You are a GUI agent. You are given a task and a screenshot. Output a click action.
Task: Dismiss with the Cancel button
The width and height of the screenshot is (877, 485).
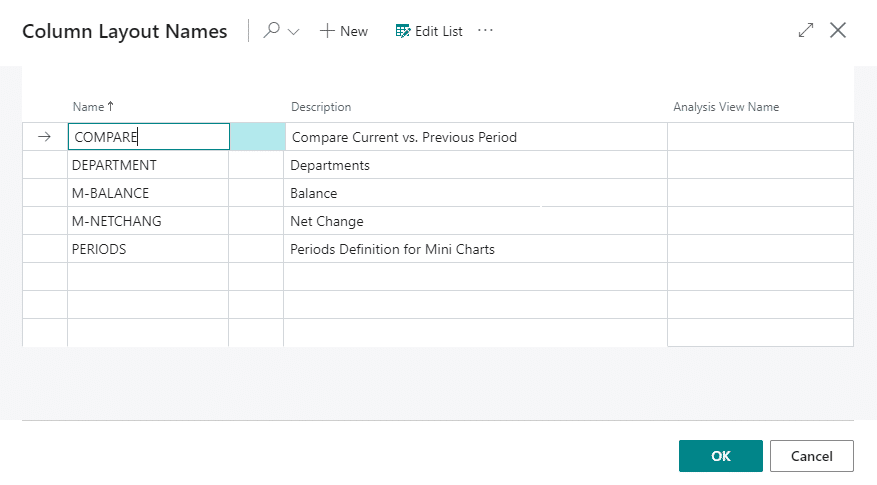pyautogui.click(x=812, y=456)
